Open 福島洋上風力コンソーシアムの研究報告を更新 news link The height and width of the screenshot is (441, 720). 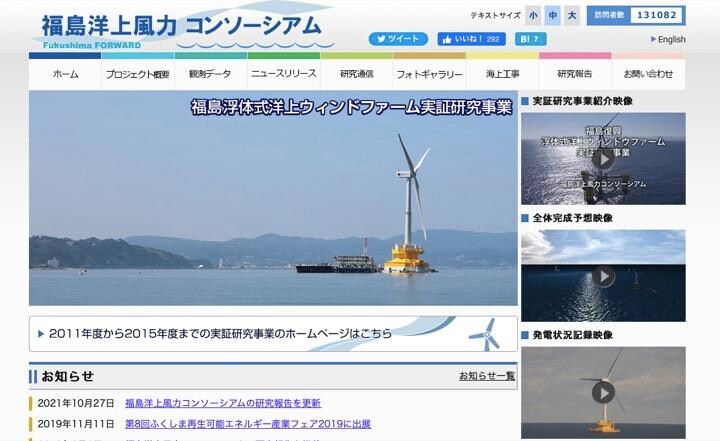point(223,403)
